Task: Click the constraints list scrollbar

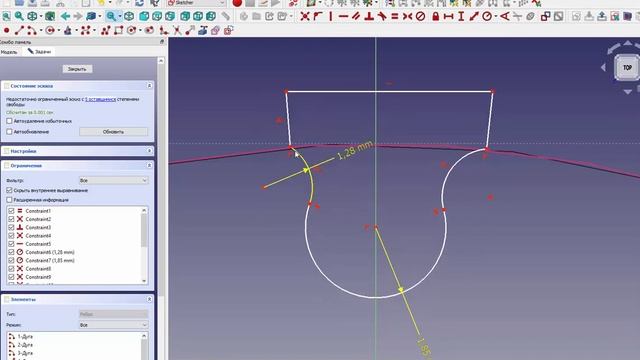Action: [x=144, y=245]
